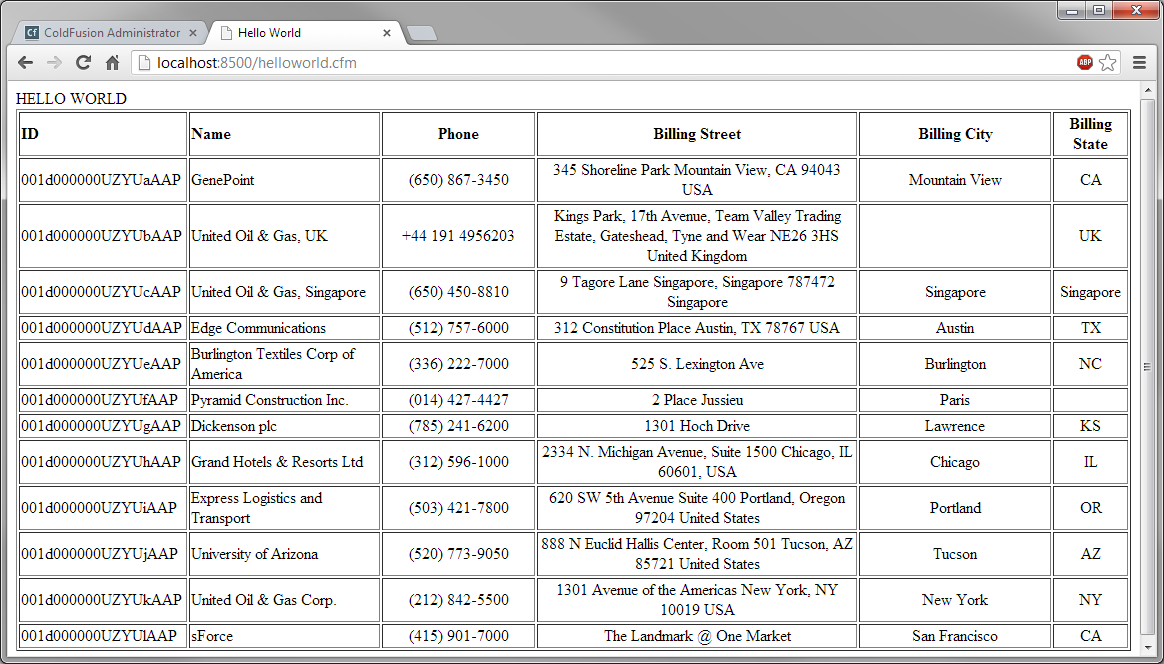Reload the page with the refresh icon

click(83, 63)
